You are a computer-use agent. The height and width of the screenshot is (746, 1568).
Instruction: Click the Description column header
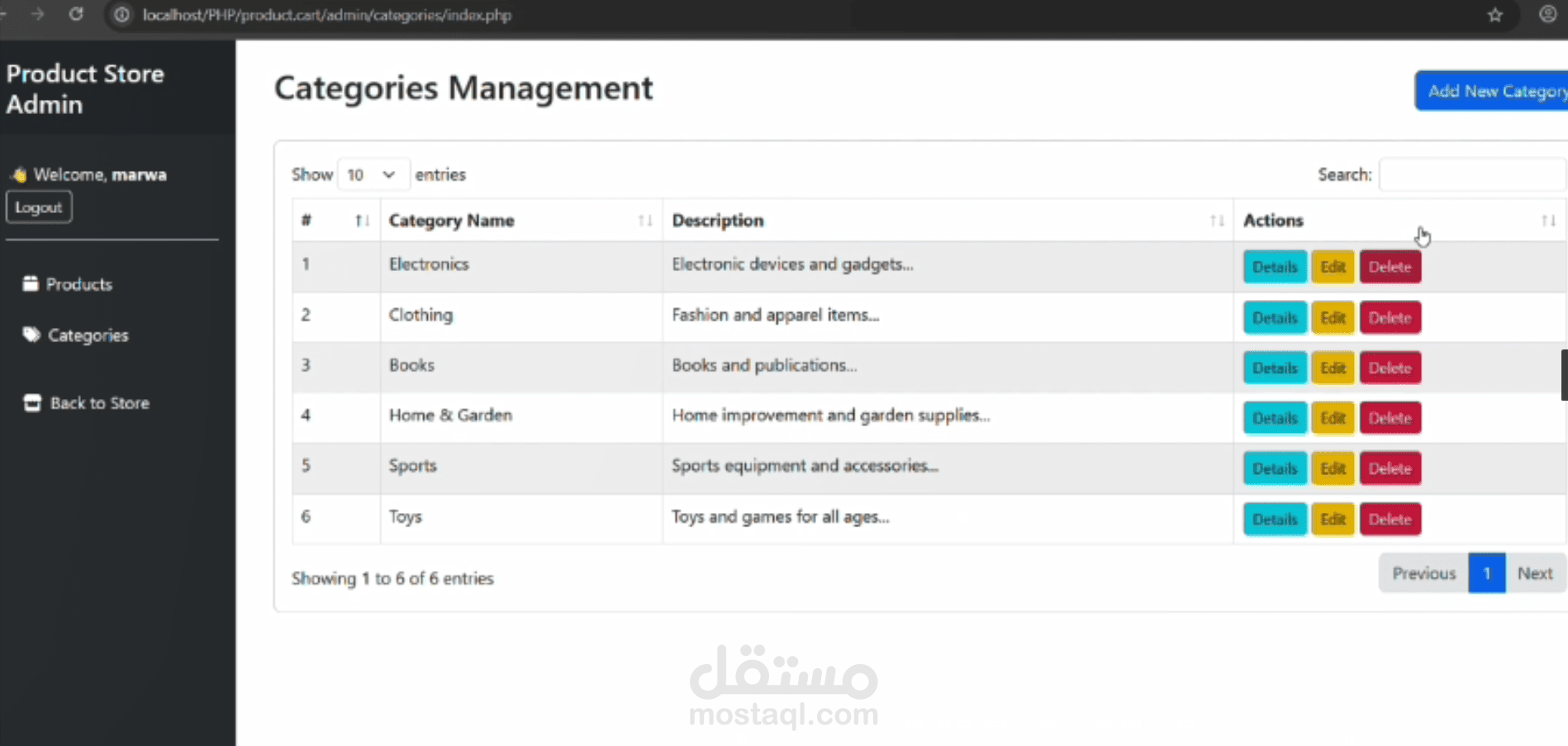948,221
